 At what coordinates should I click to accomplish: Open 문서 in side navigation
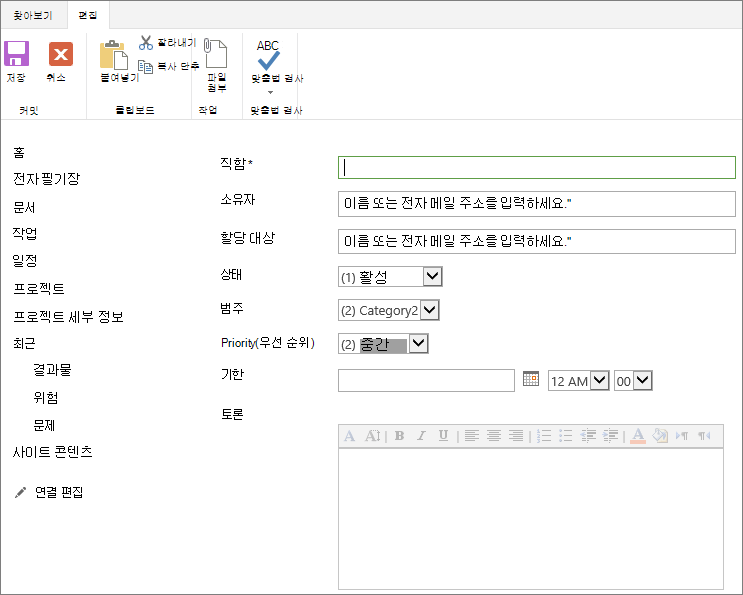24,207
